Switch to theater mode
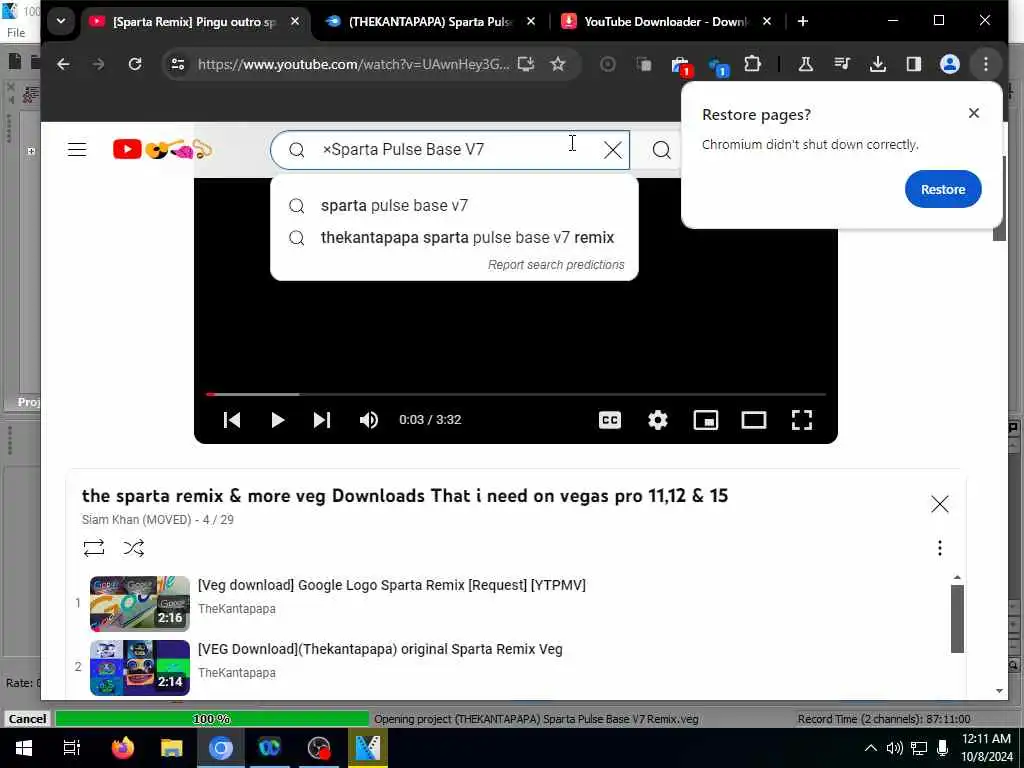1024x768 pixels. (x=754, y=420)
